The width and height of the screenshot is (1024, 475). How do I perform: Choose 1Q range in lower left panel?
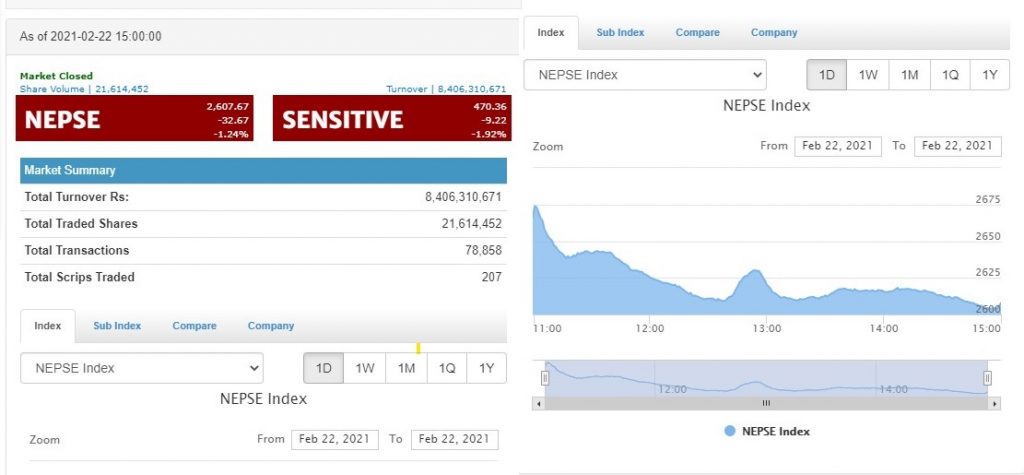[447, 369]
